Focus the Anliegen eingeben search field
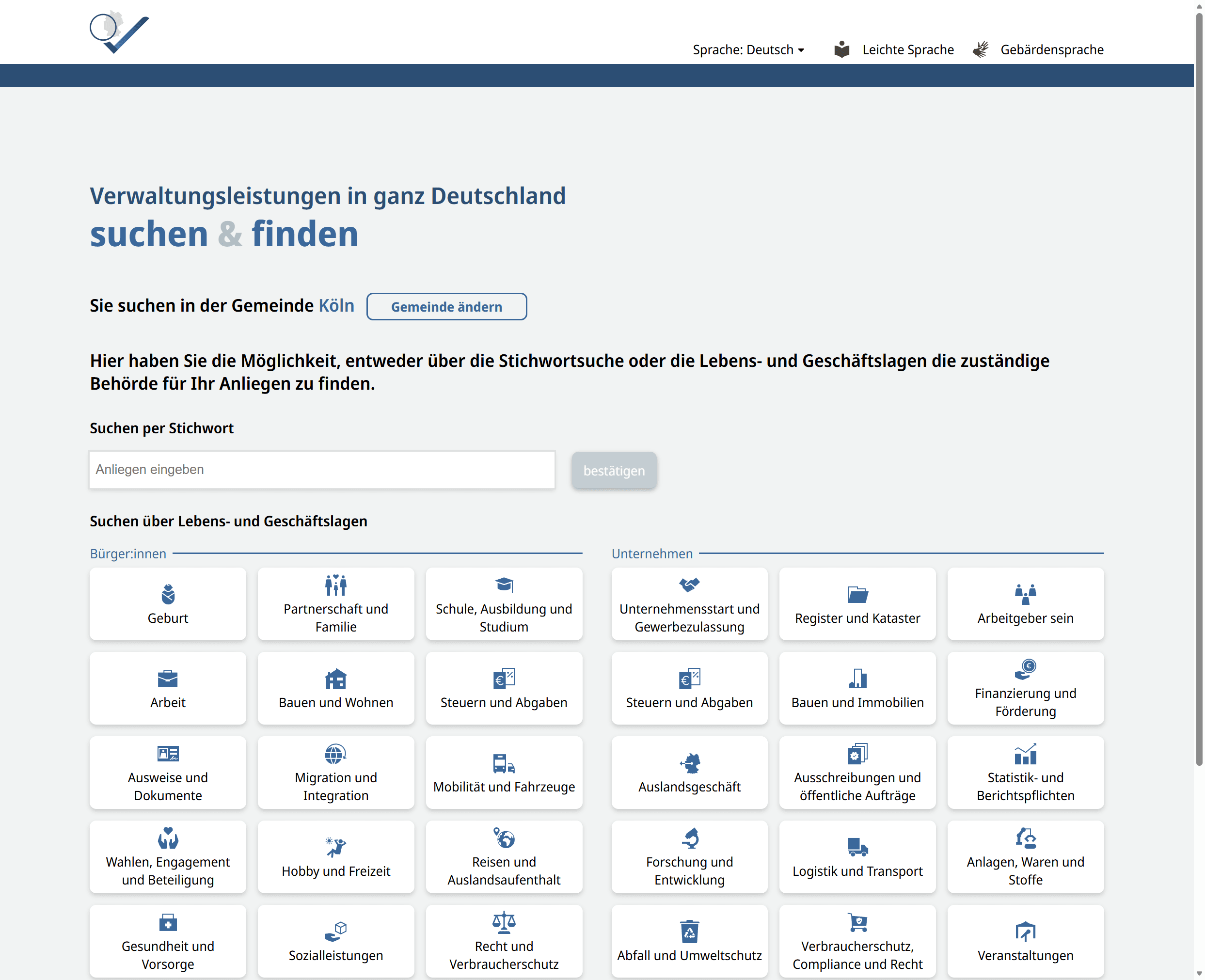 tap(321, 470)
